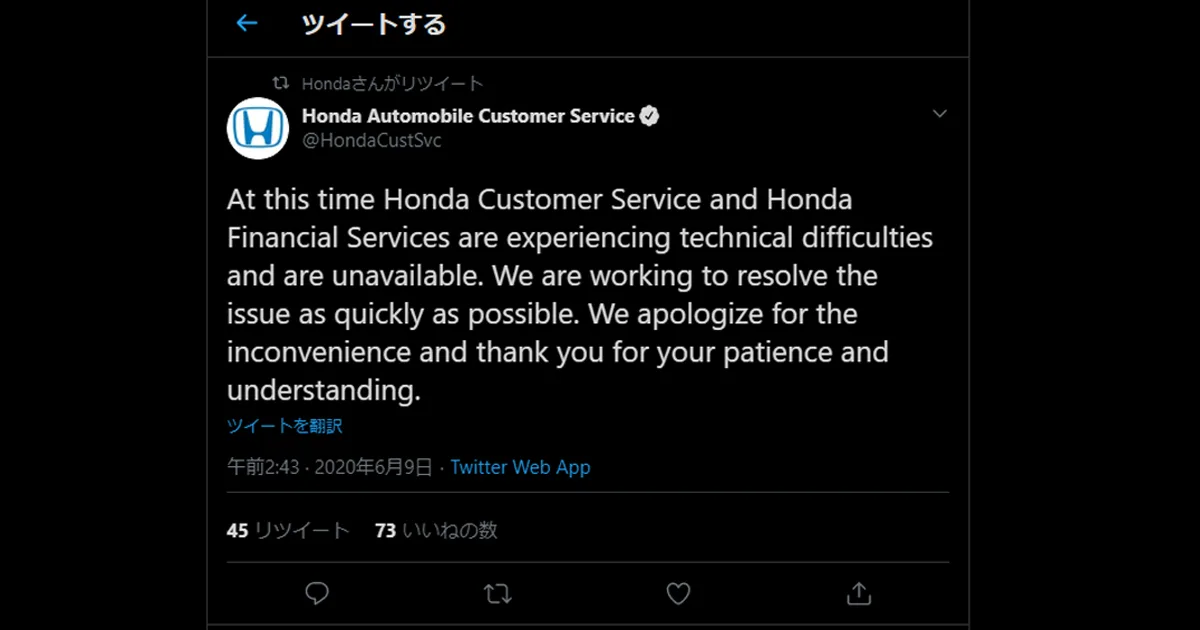This screenshot has width=1200, height=630.
Task: Like the tweet using the heart icon
Action: pyautogui.click(x=677, y=593)
